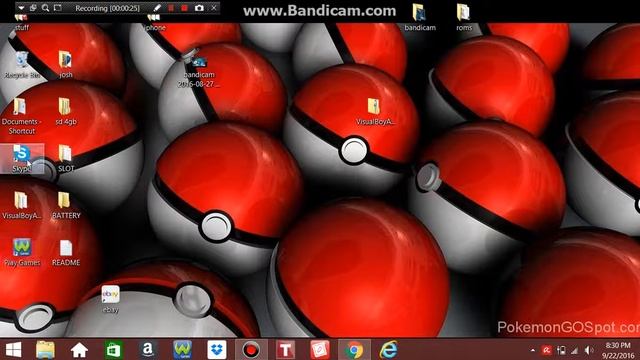Select the README file icon
The height and width of the screenshot is (360, 640).
pos(66,253)
